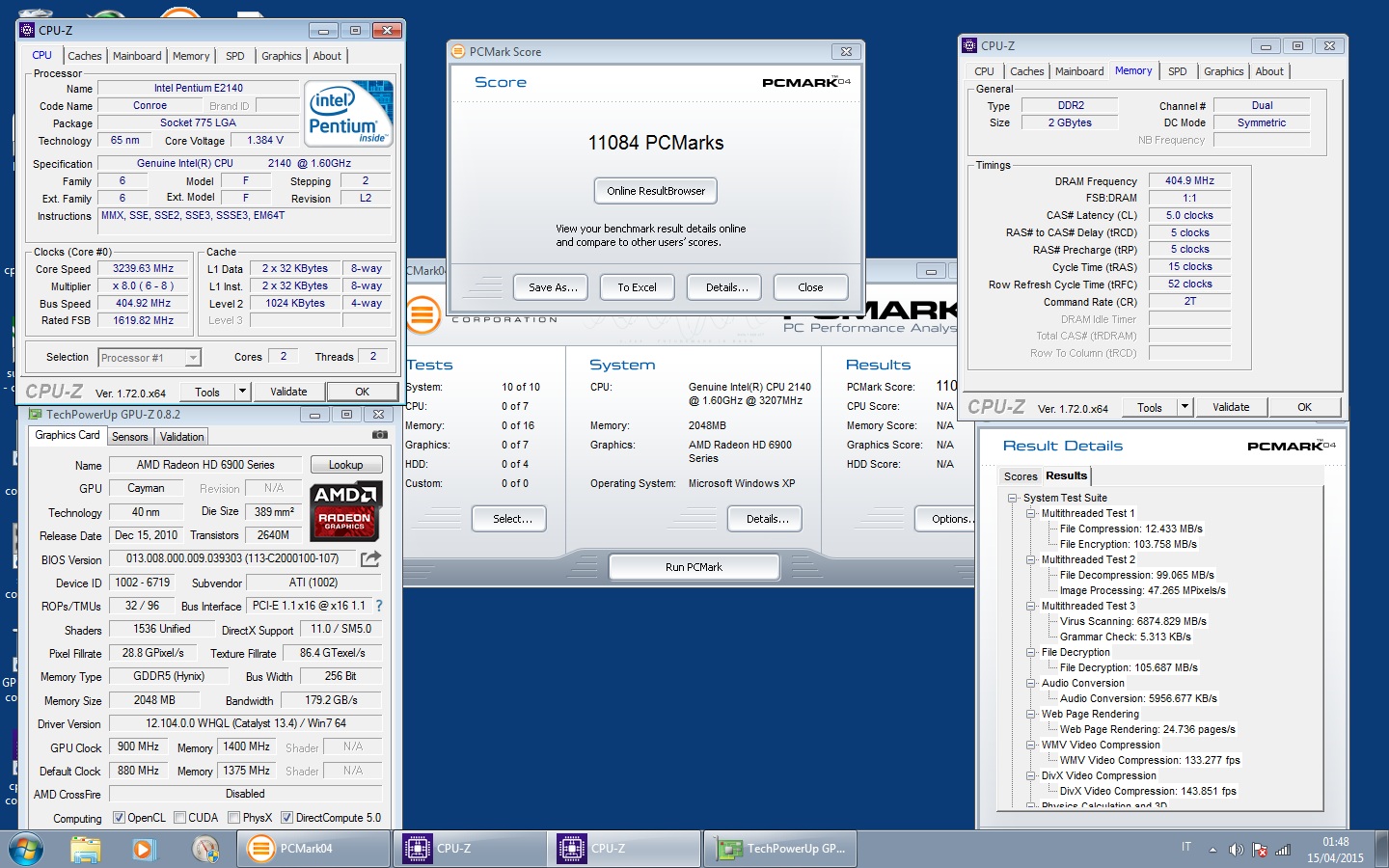Click the network signal tray icon
Image resolution: width=1389 pixels, height=868 pixels.
1283,850
